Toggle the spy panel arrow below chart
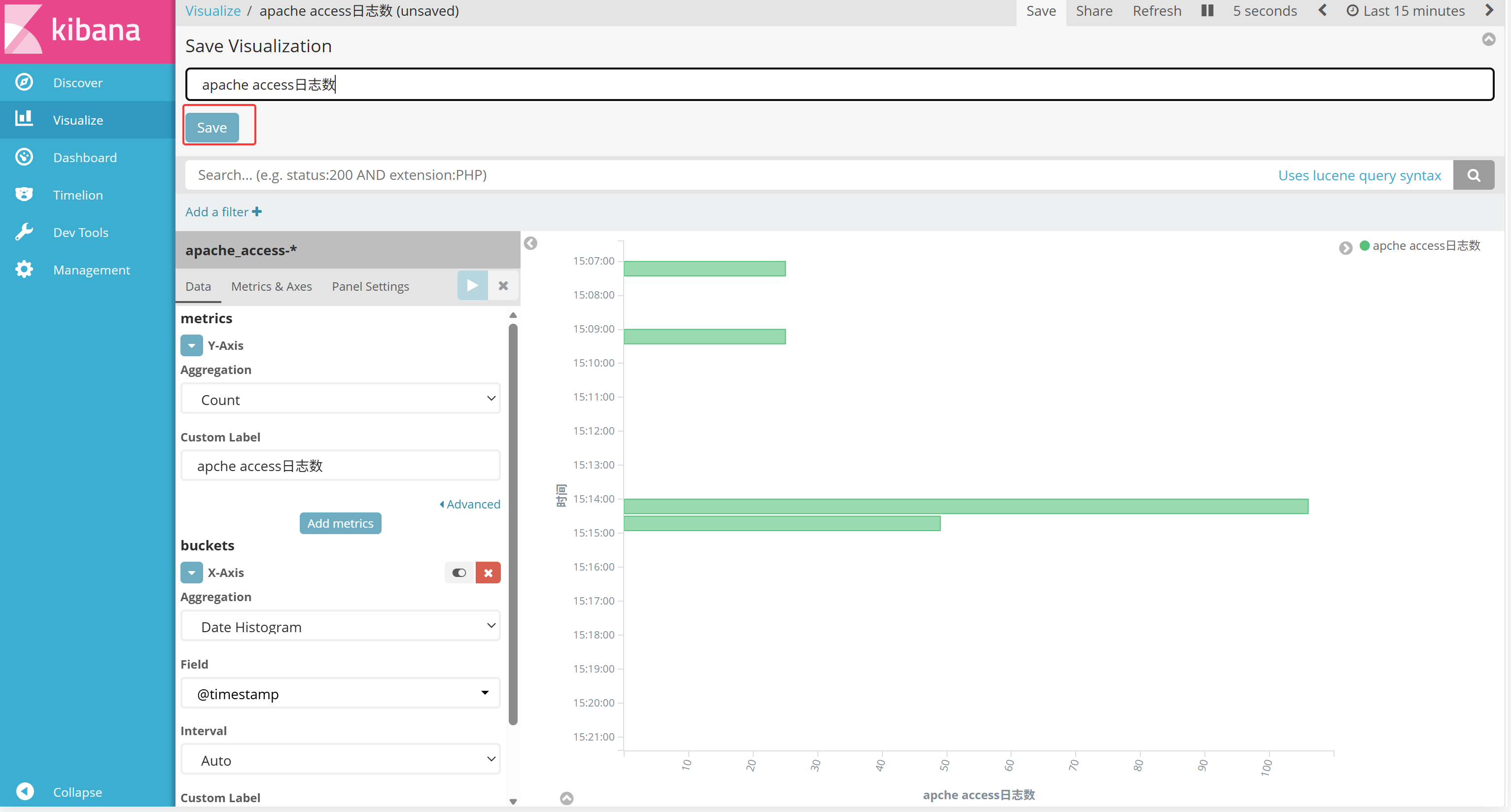This screenshot has width=1511, height=812. point(566,798)
